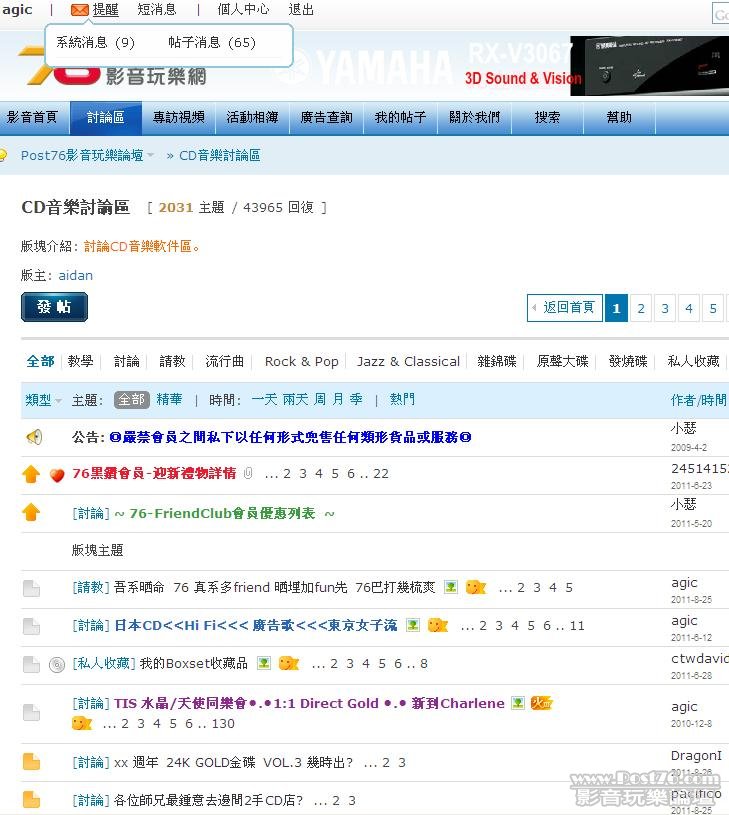Click the red heart icon on 76黑鑽會員 thread
Screen dimensions: 729x815
pyautogui.click(x=57, y=475)
